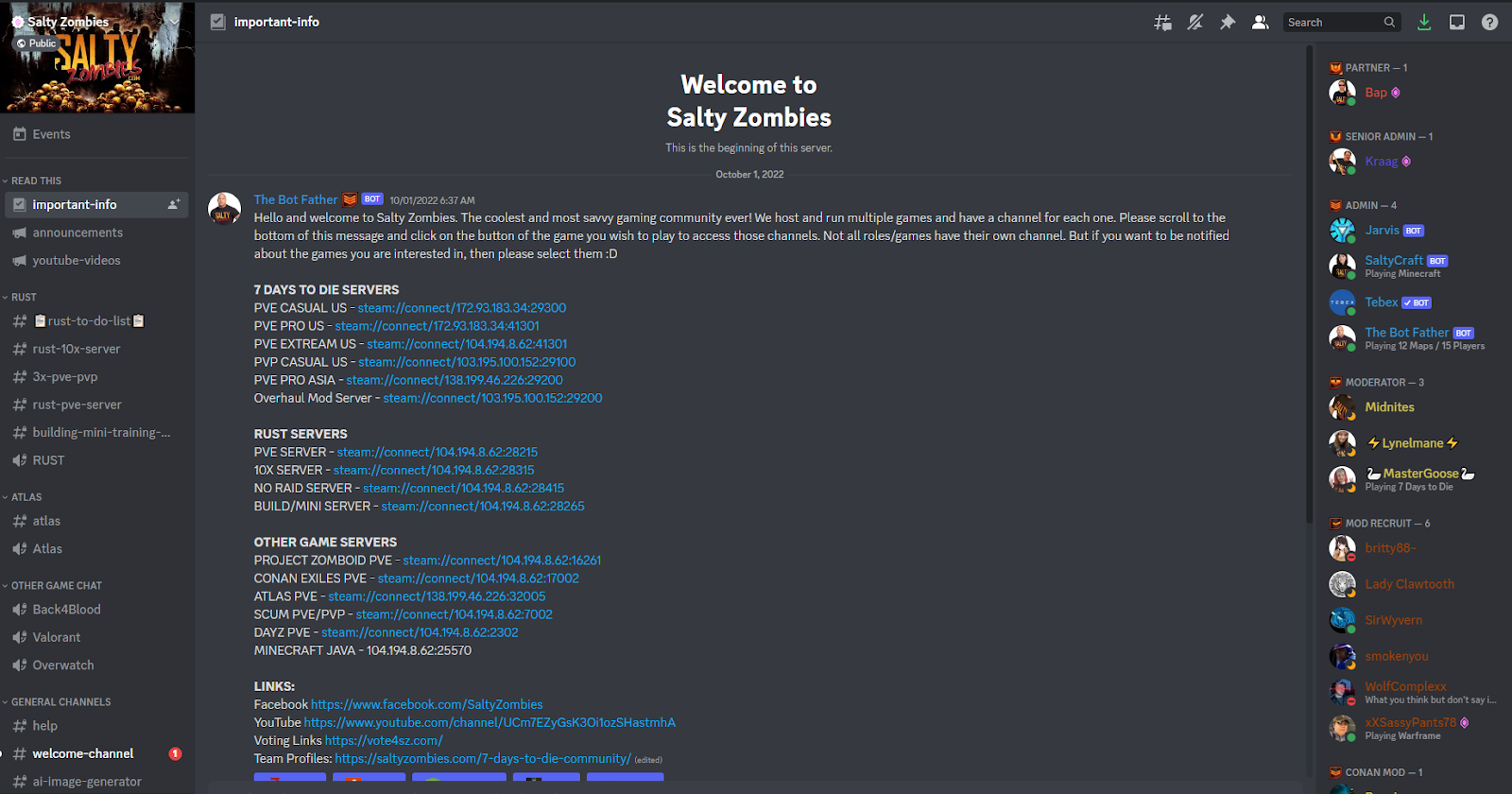This screenshot has height=794, width=1512.
Task: Click Jarvis bot avatar
Action: tap(1342, 231)
